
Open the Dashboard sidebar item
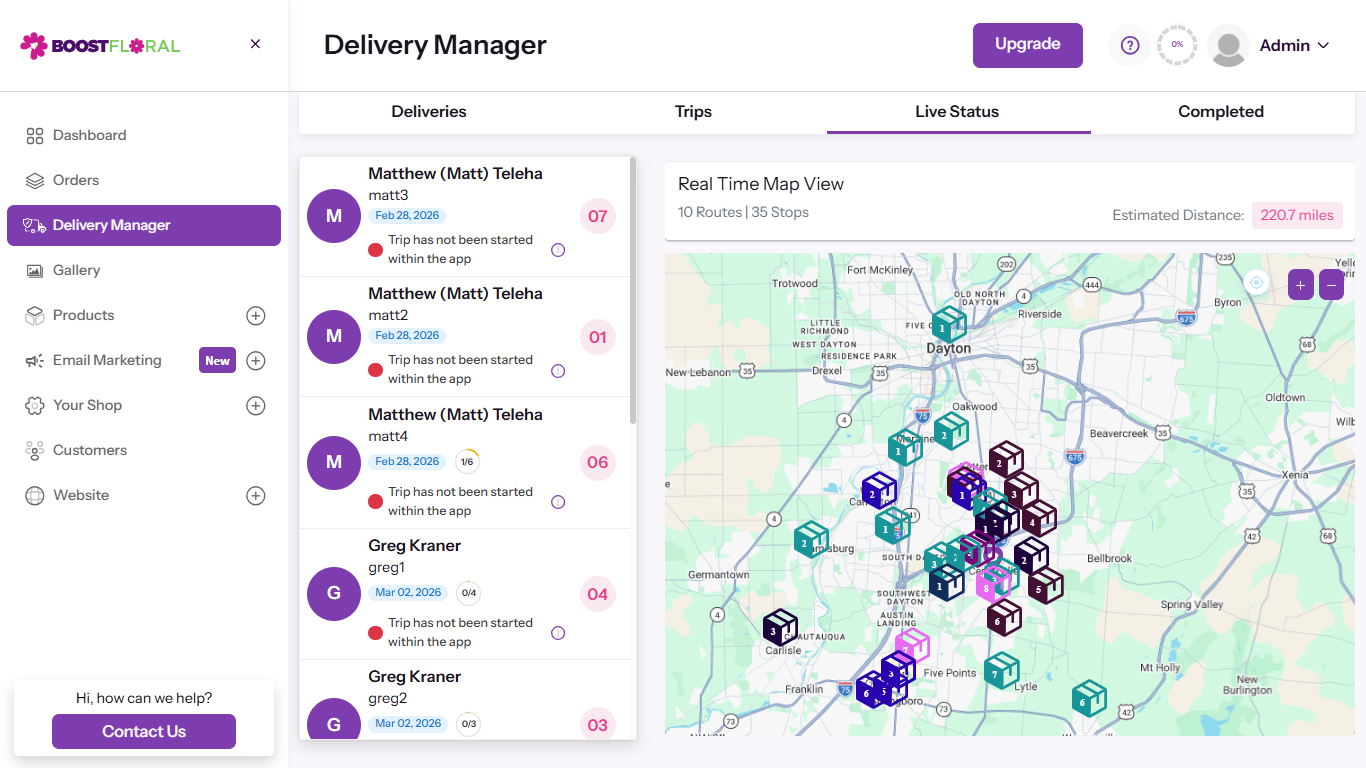(x=144, y=135)
